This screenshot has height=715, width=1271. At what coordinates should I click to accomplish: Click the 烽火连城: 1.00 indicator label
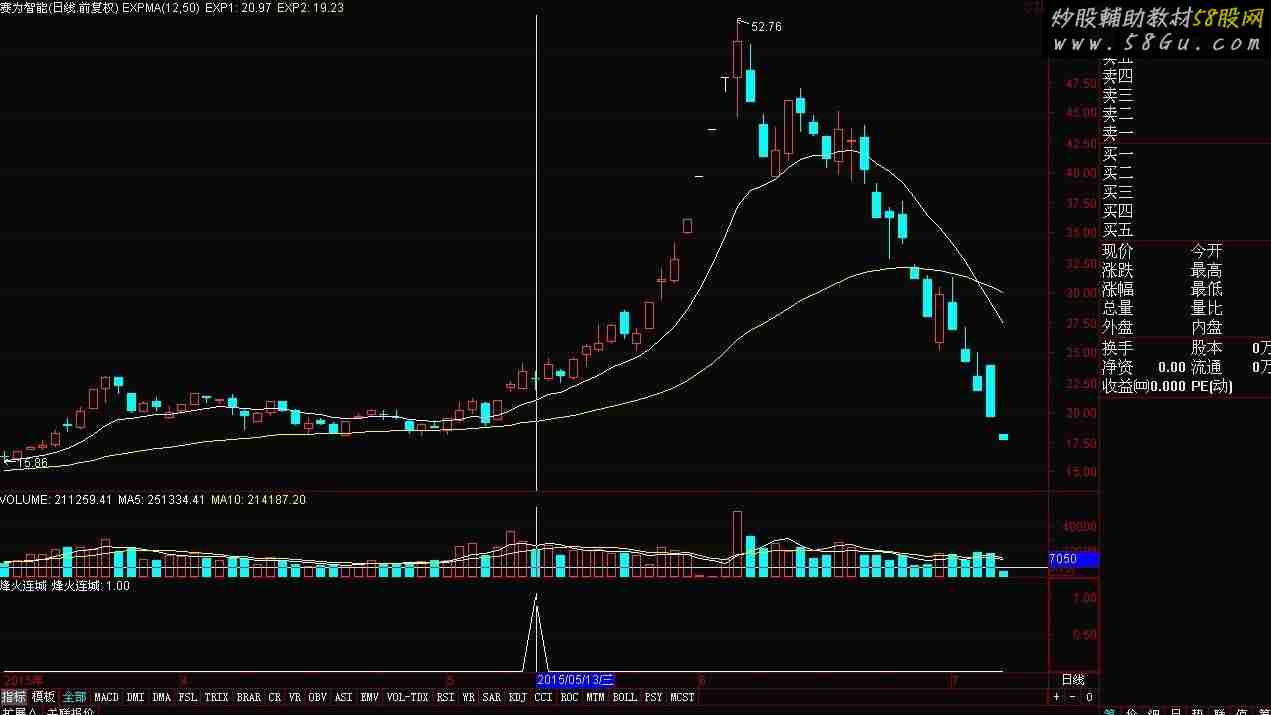(91, 586)
